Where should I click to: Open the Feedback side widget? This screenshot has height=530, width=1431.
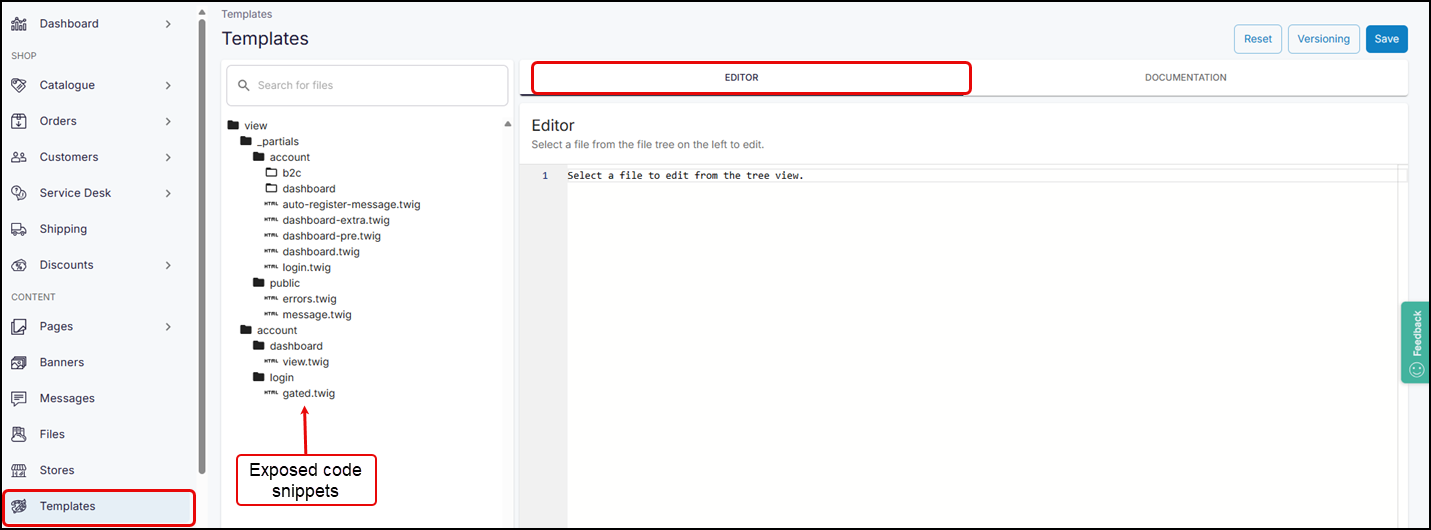[1415, 342]
